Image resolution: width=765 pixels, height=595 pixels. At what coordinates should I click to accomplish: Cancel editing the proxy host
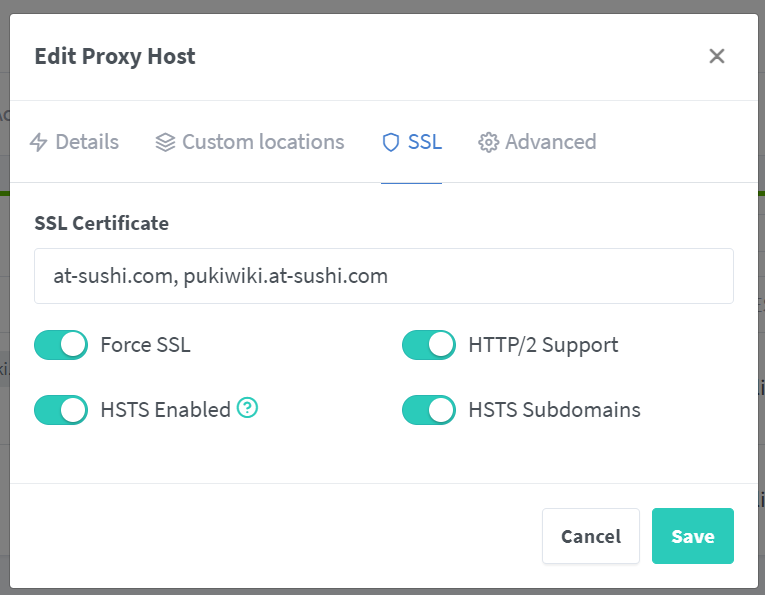(x=591, y=536)
